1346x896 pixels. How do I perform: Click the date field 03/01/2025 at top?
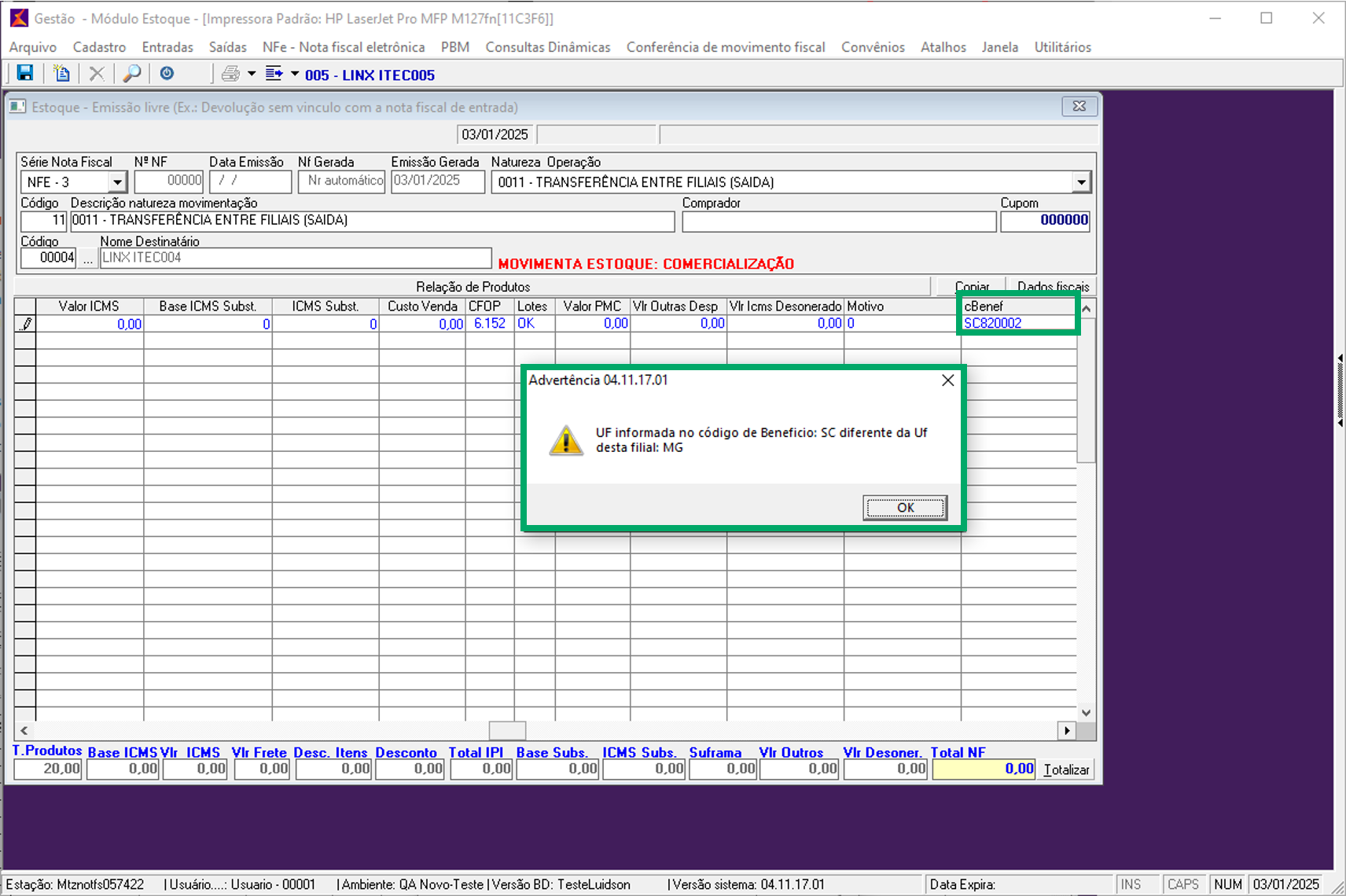[495, 134]
